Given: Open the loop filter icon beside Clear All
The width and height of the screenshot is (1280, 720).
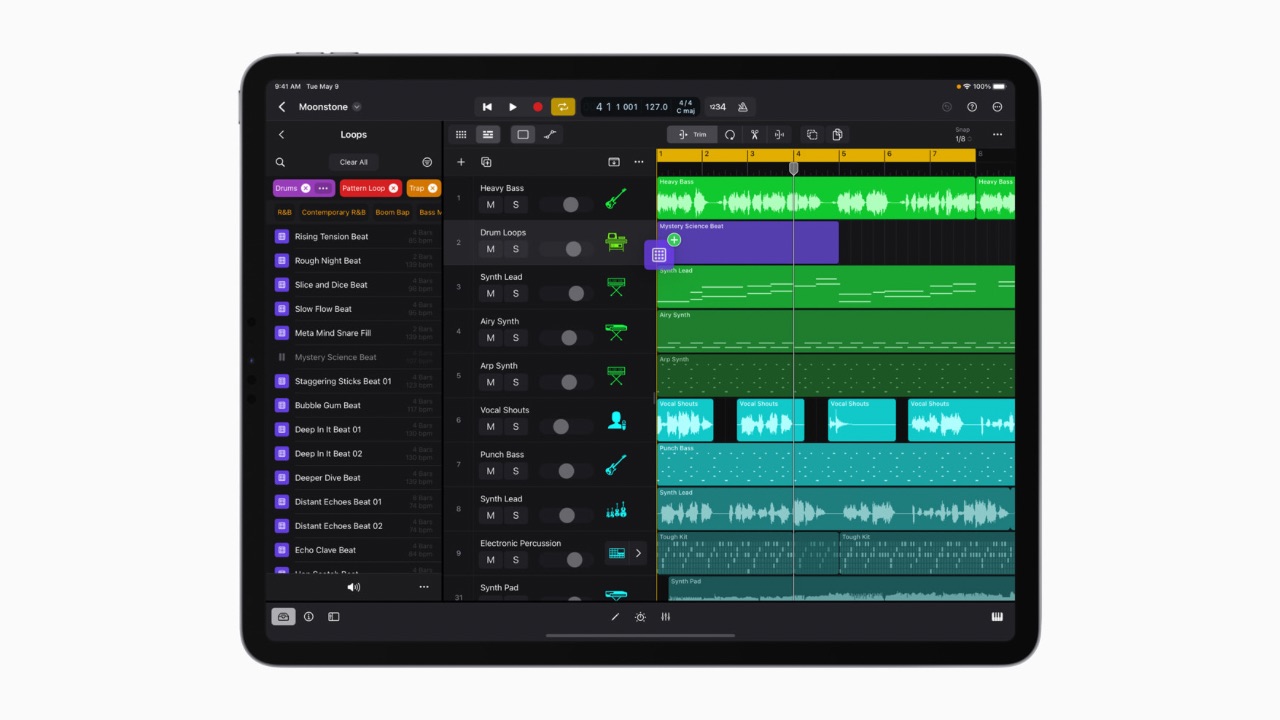Looking at the screenshot, I should pyautogui.click(x=427, y=161).
